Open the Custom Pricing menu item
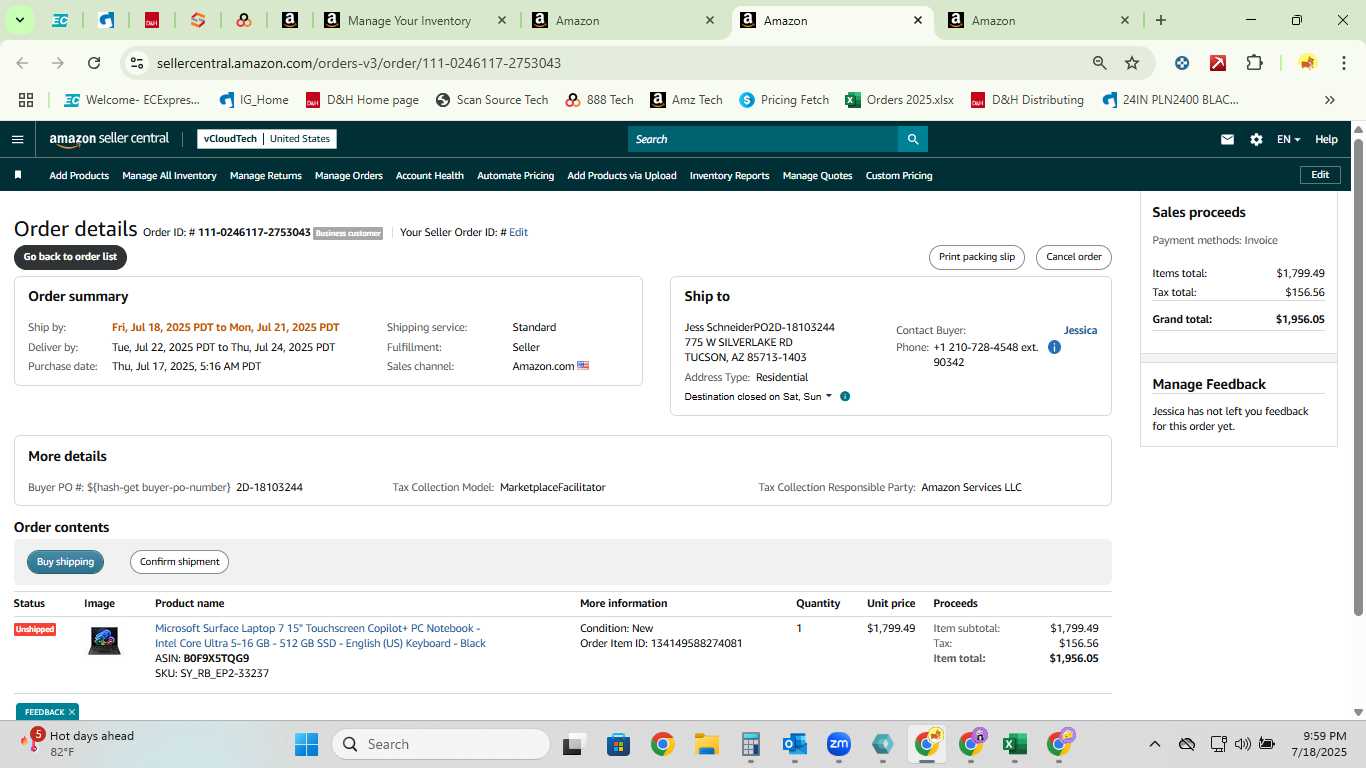This screenshot has height=768, width=1366. click(x=899, y=175)
